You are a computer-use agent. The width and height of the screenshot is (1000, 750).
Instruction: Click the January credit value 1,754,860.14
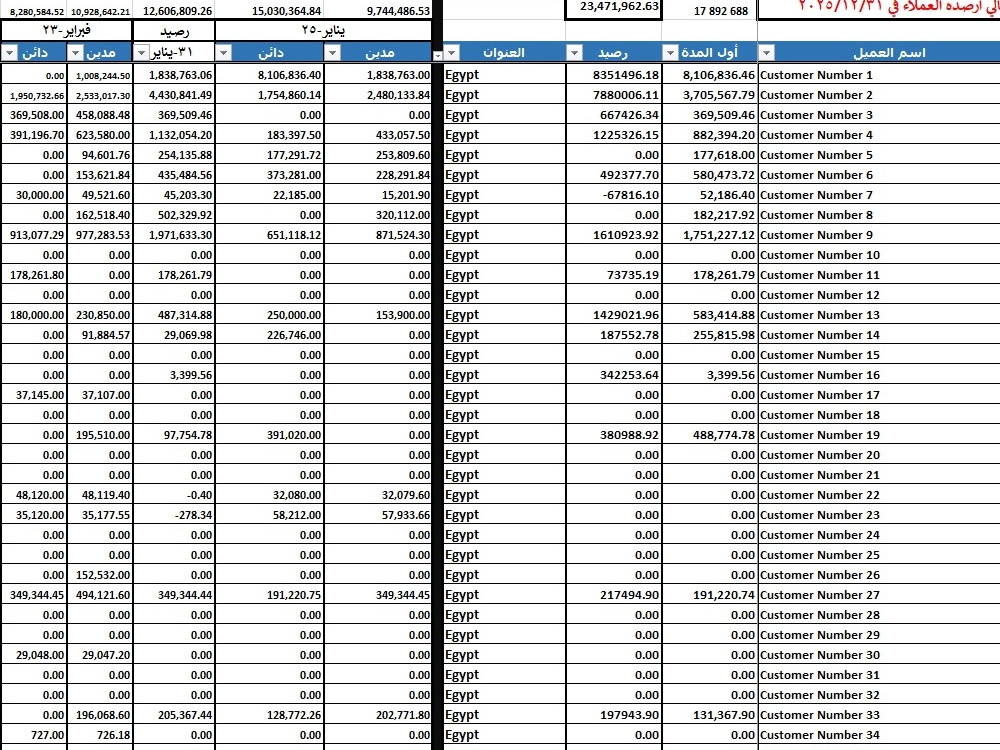tap(270, 95)
